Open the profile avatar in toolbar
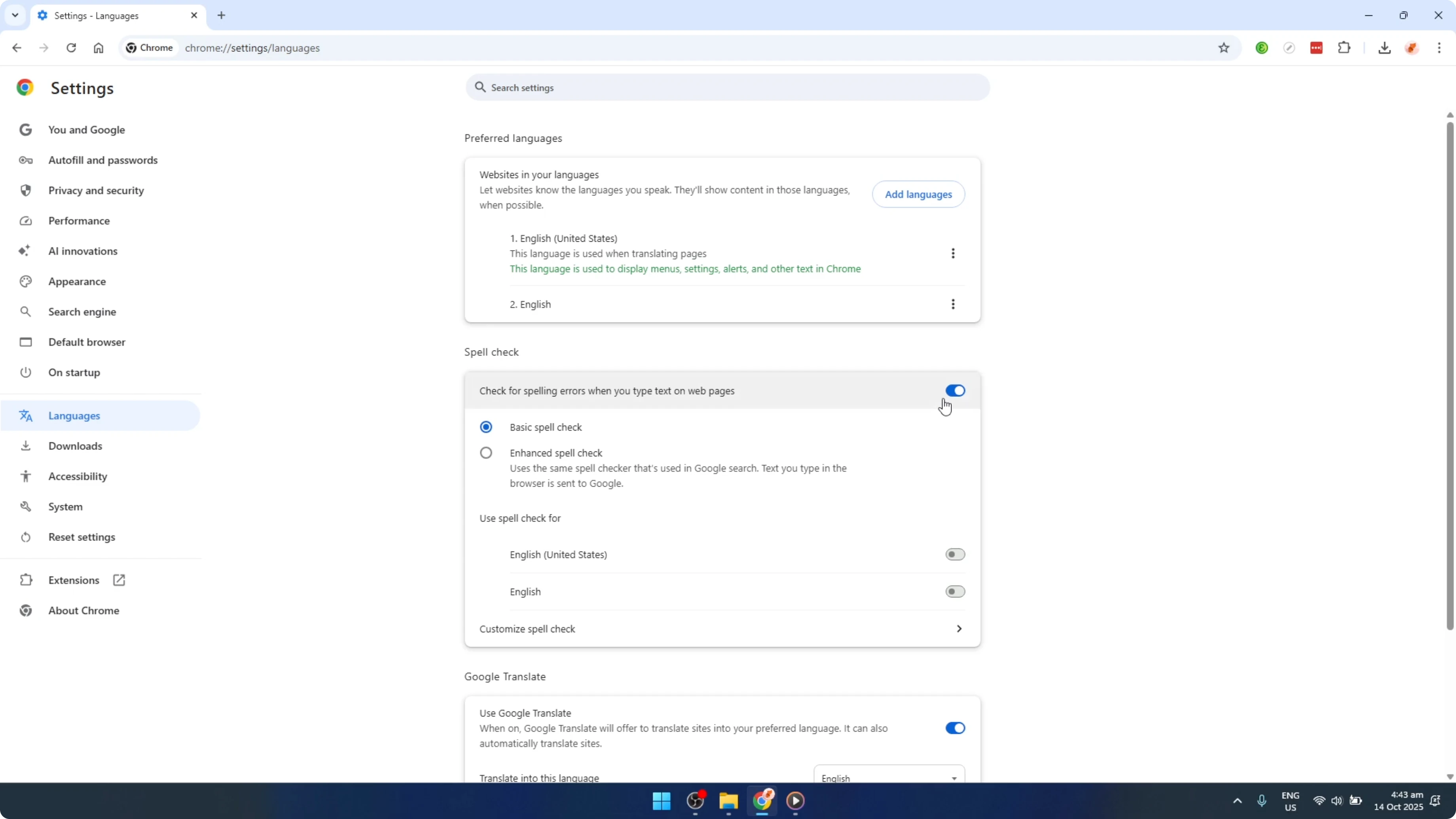 (x=1412, y=48)
